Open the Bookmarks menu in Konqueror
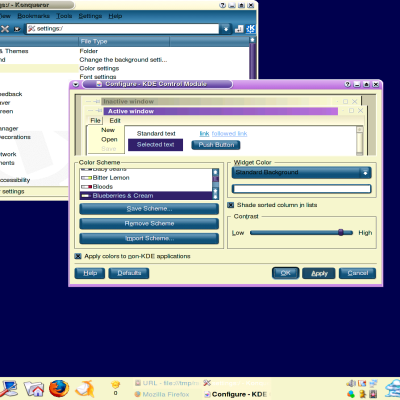This screenshot has height=400, width=400. coord(33,16)
